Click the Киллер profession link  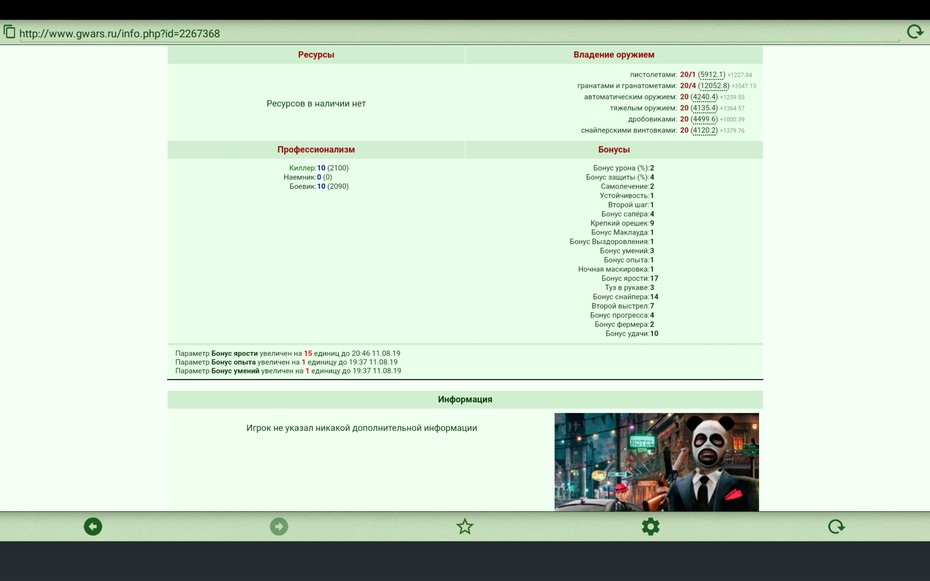302,168
